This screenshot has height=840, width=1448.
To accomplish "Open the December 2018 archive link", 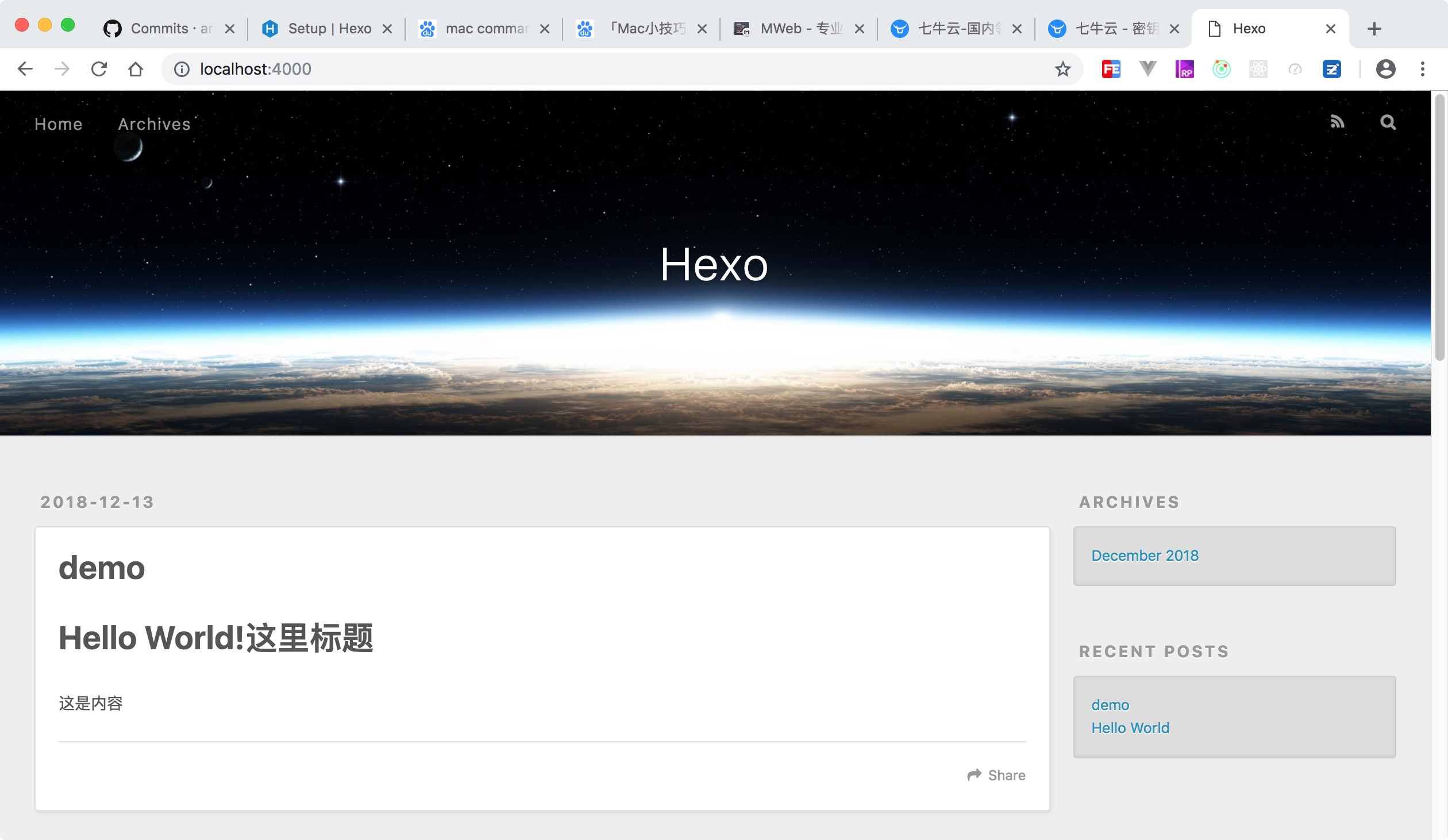I will click(1145, 556).
